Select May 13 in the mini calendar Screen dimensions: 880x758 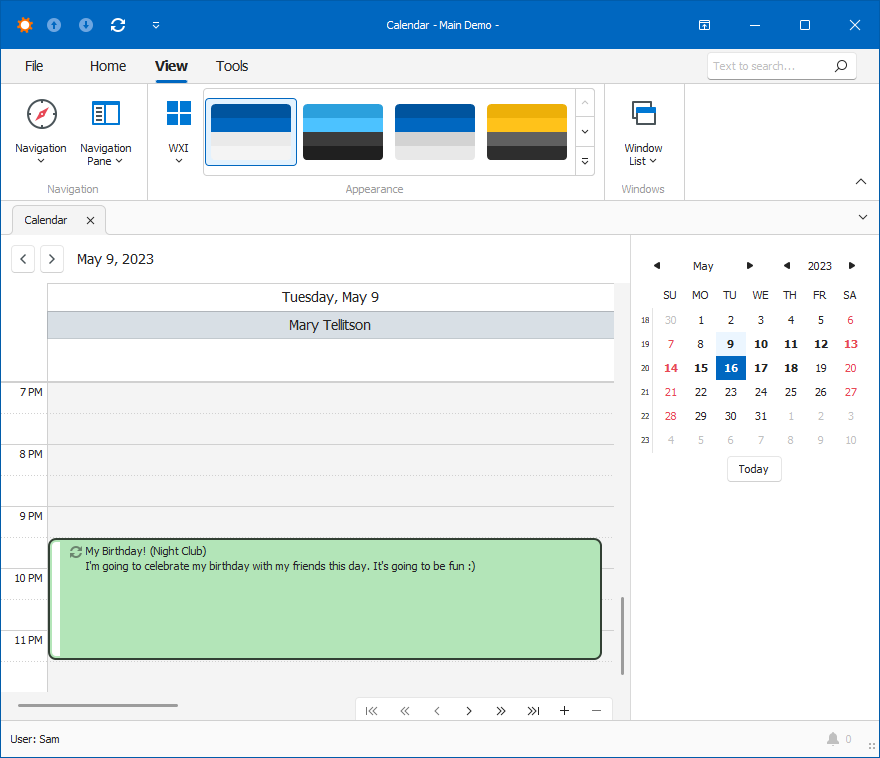tap(851, 344)
